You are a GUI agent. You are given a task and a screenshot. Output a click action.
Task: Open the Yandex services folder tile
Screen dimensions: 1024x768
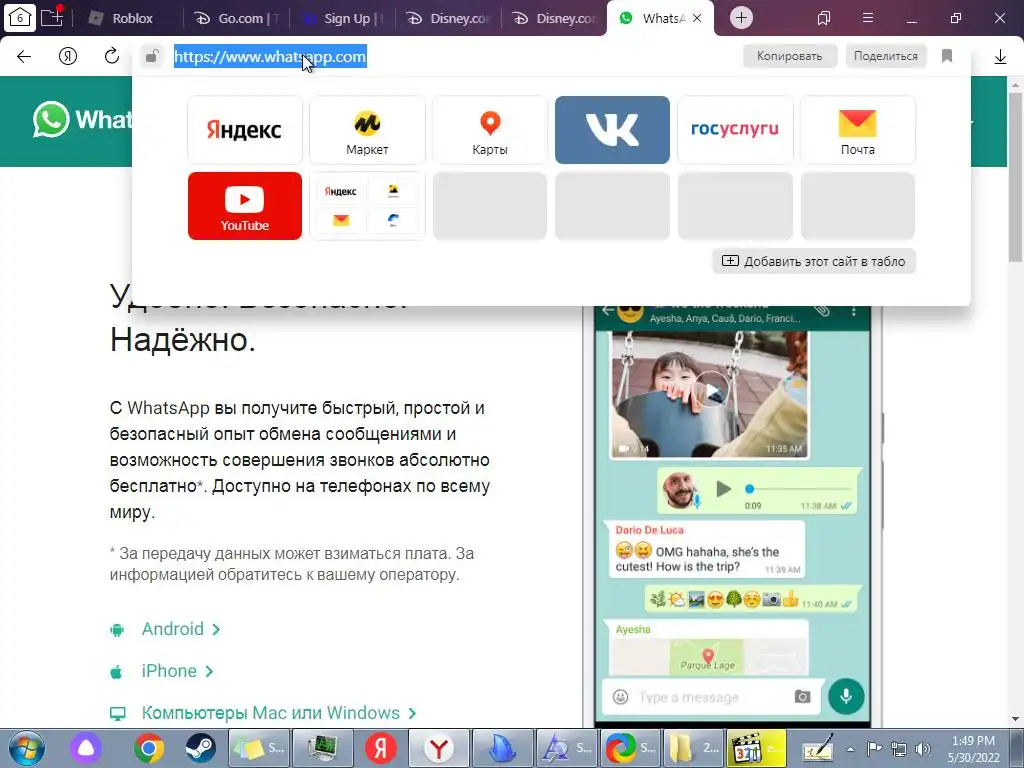[x=367, y=206]
